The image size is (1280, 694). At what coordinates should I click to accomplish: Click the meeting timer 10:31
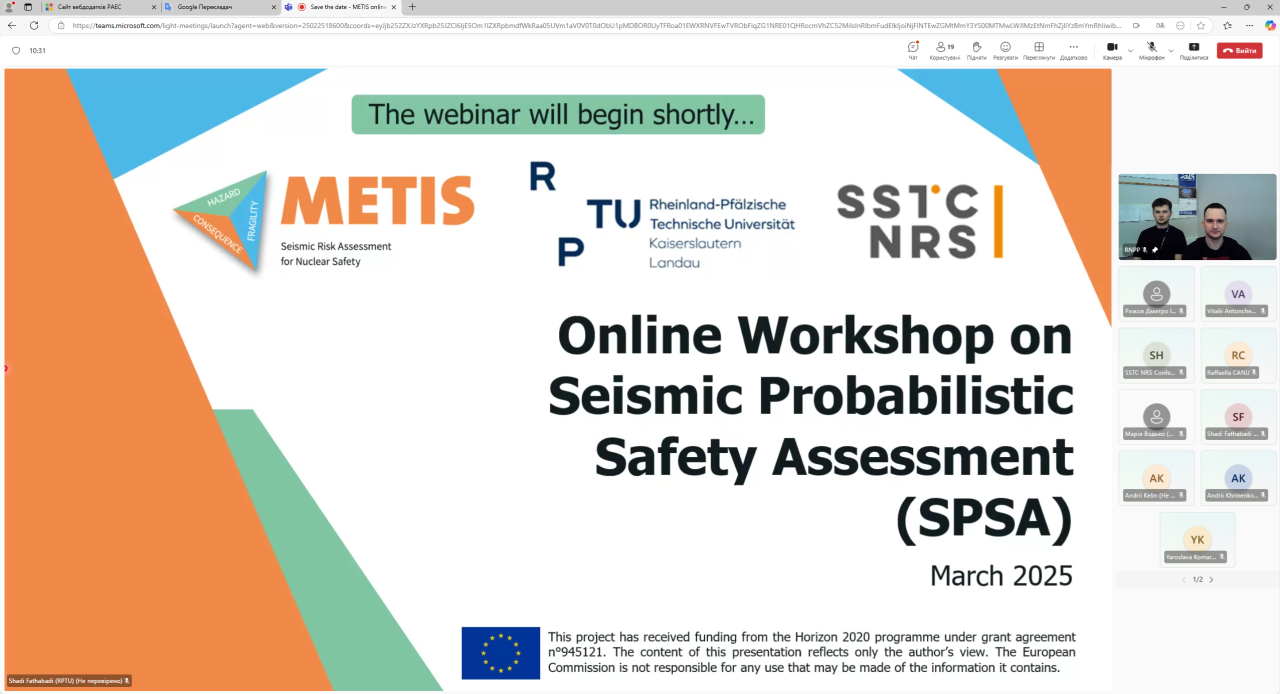point(37,50)
